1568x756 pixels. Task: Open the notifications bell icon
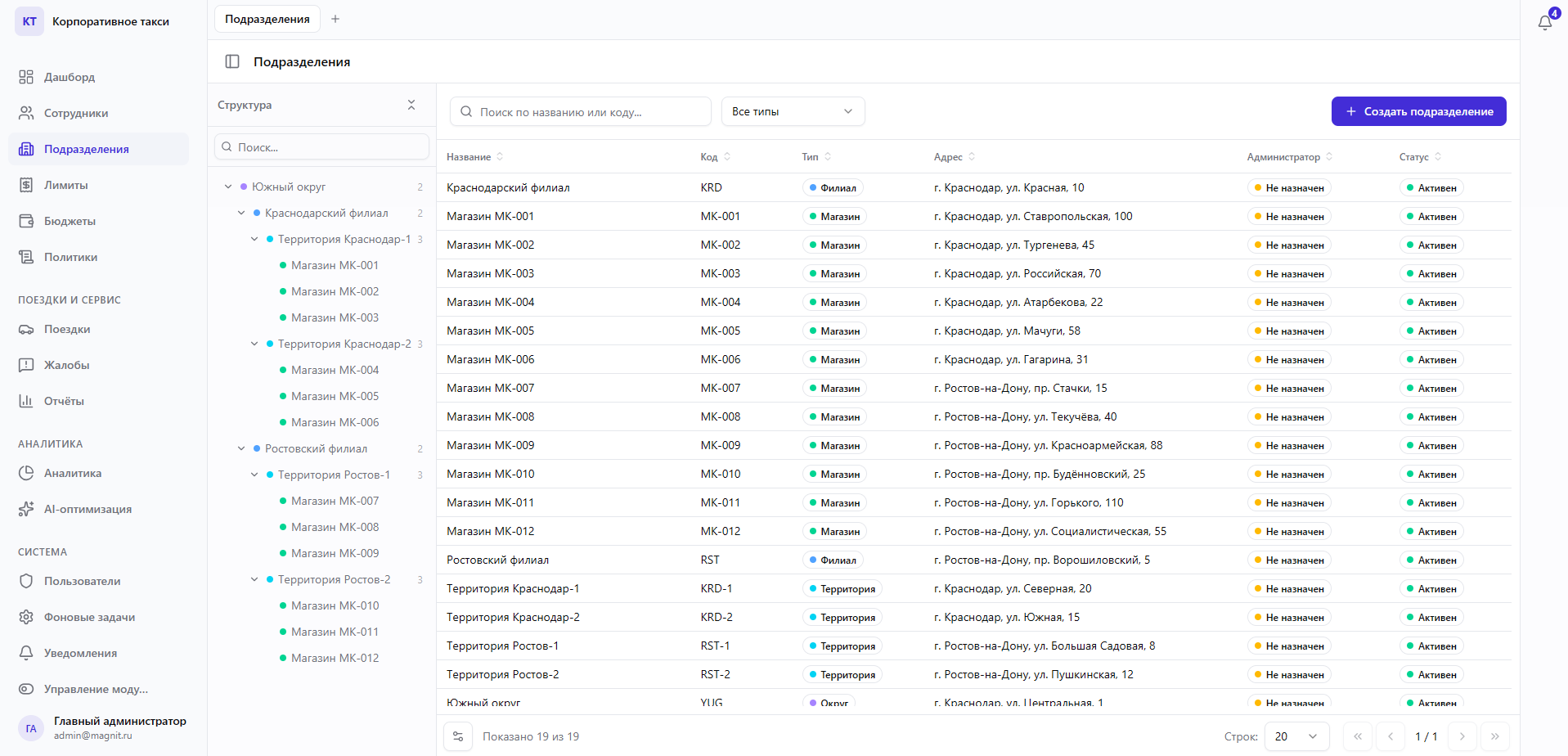[1544, 22]
